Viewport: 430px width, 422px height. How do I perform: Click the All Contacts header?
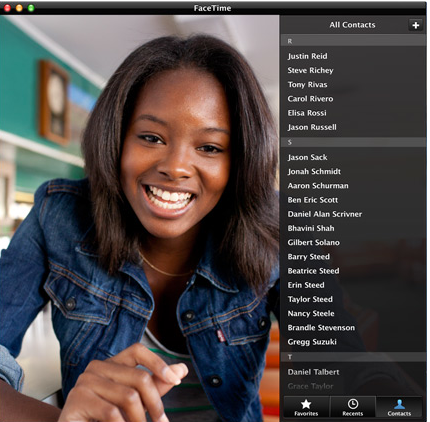point(352,25)
